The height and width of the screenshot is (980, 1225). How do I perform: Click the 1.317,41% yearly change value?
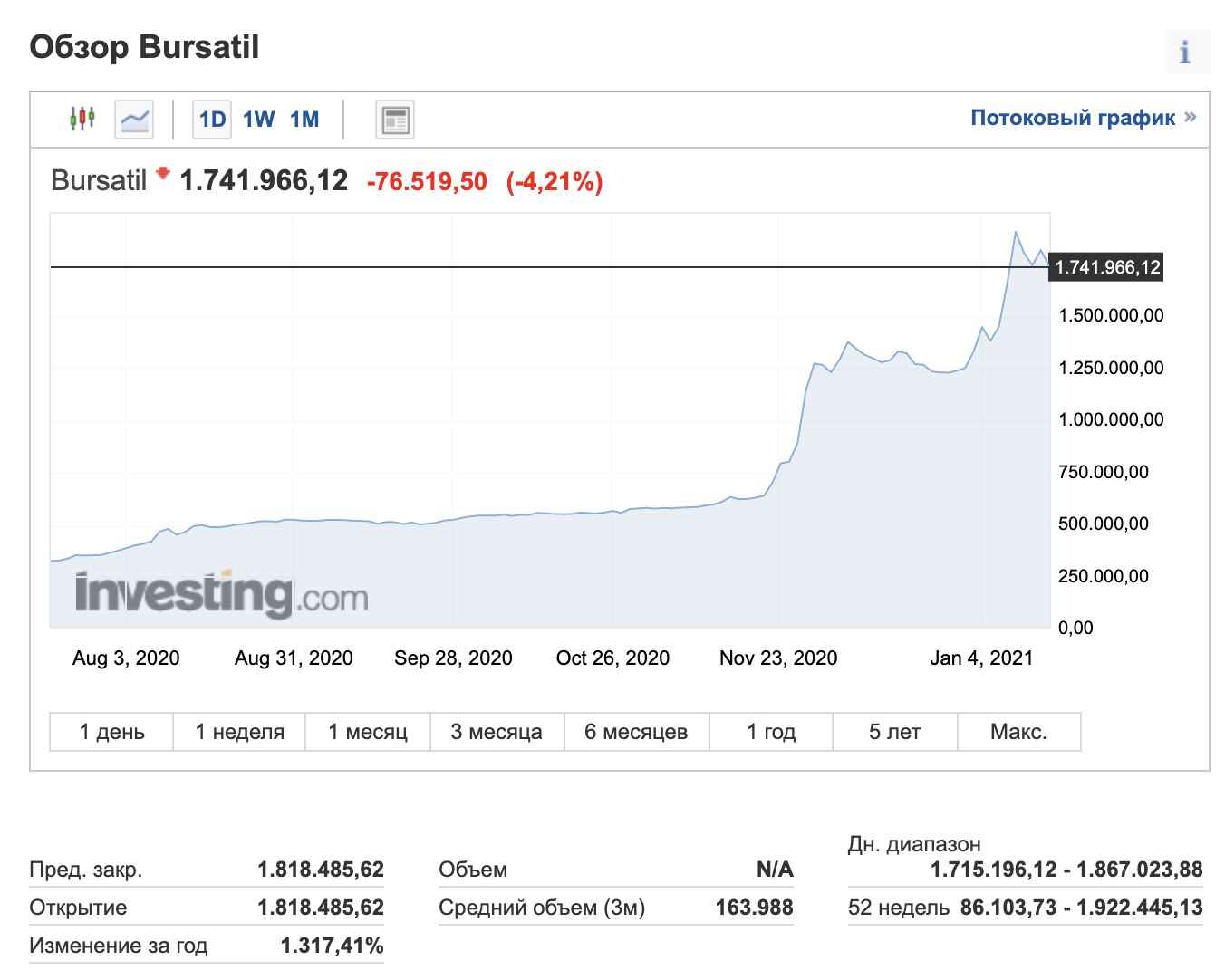point(333,946)
